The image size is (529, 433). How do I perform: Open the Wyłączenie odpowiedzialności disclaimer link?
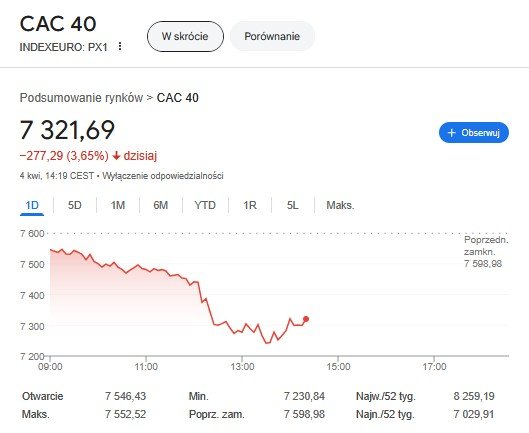click(x=163, y=176)
